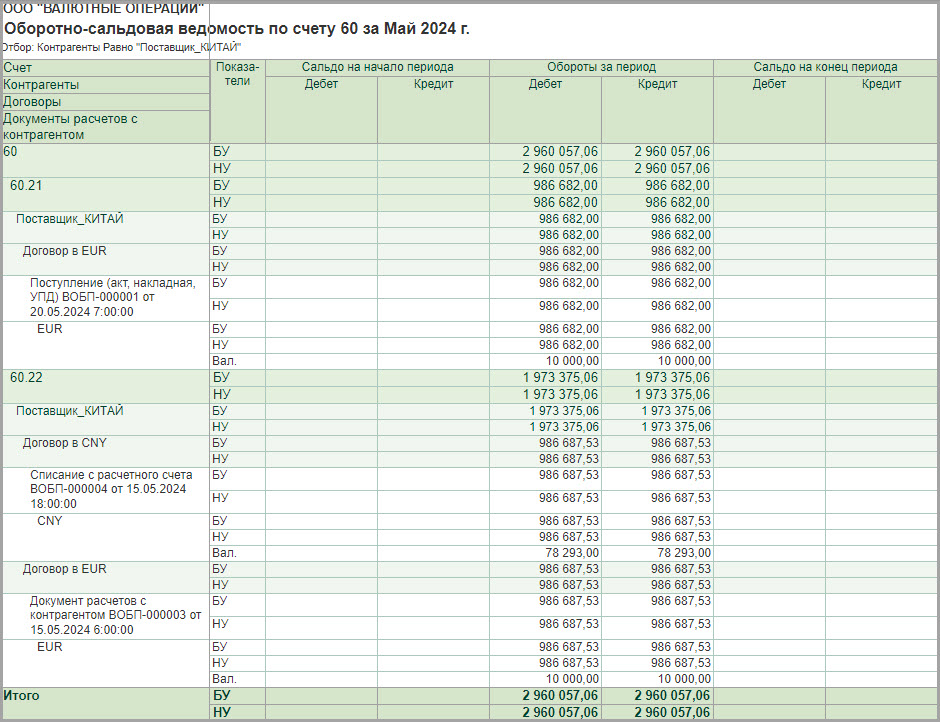Click 'Поставщик_КИТАЙ' under account 60.22

point(70,411)
